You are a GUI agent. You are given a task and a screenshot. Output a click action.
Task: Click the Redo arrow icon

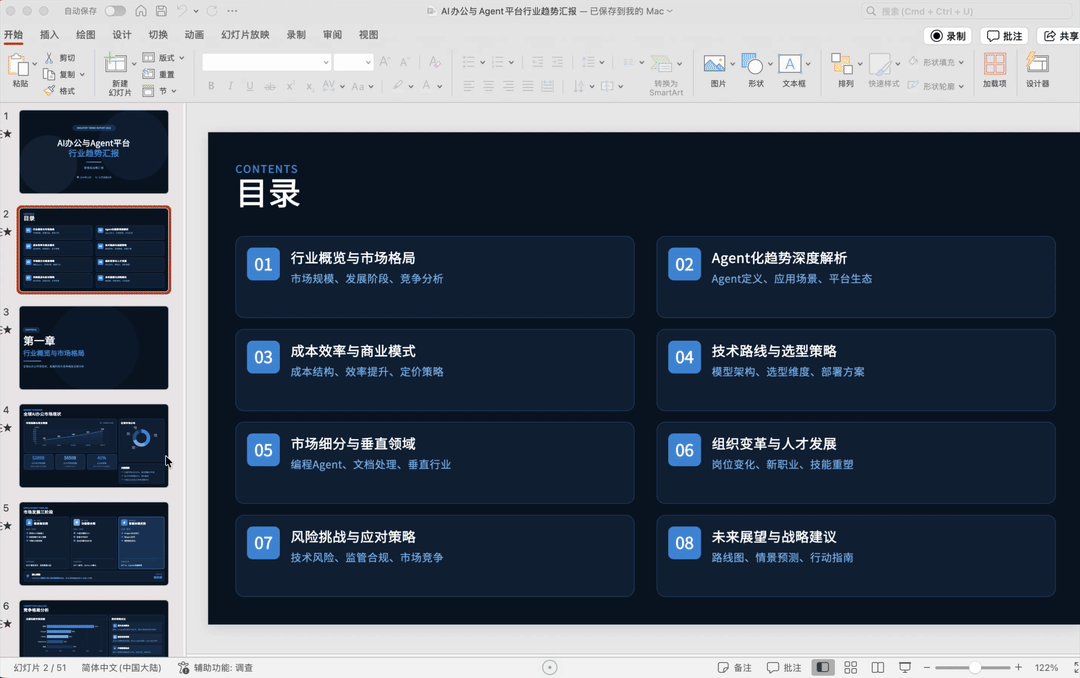[212, 11]
